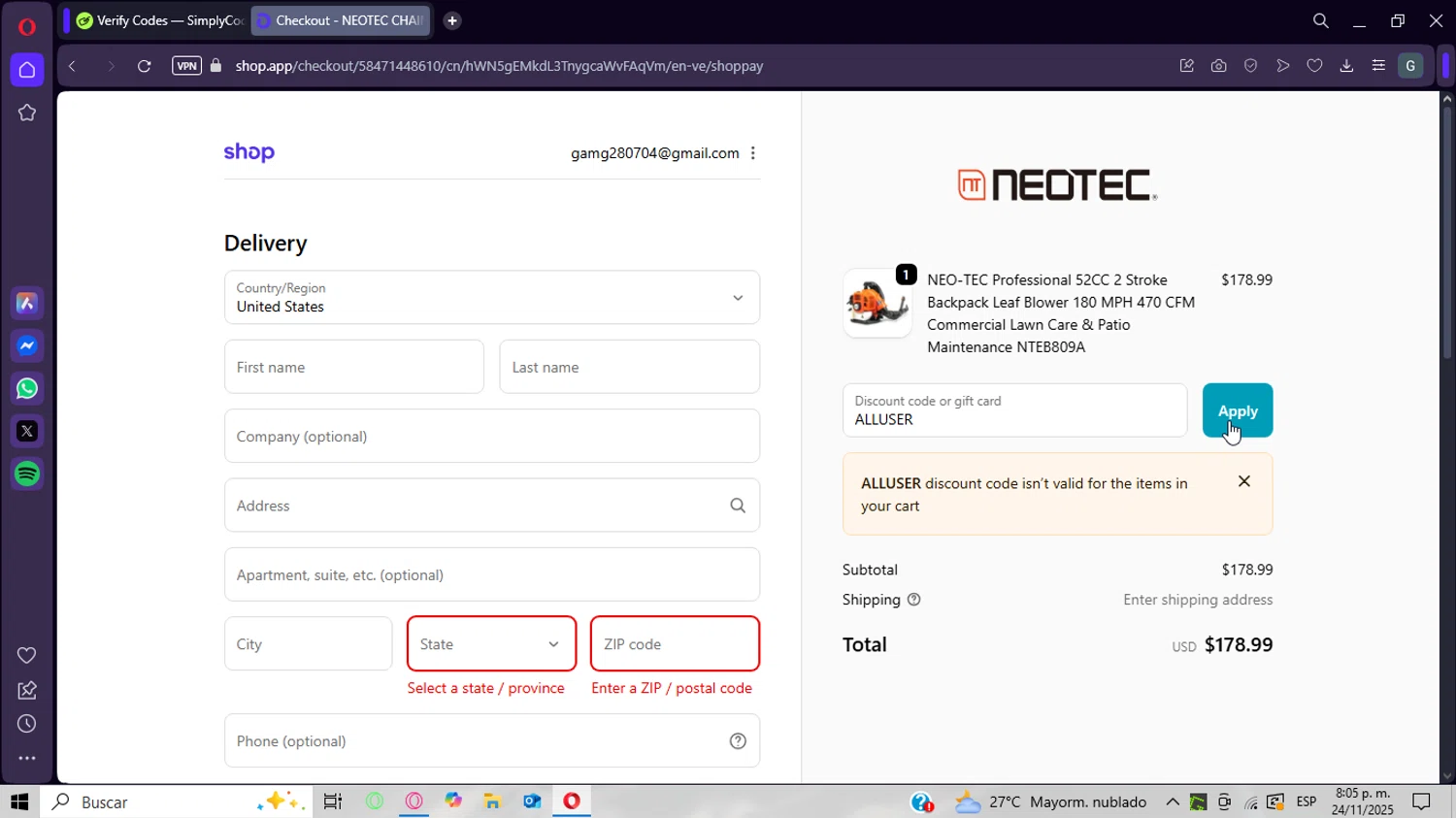This screenshot has width=1456, height=818.
Task: Switch to Verify Codes SimplyCodes tab
Action: [x=159, y=20]
